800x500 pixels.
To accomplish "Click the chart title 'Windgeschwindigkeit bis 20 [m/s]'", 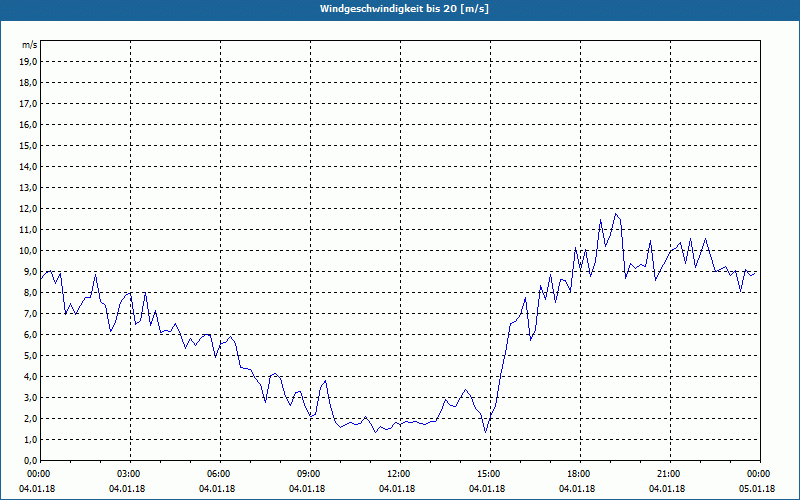I will 404,9.
